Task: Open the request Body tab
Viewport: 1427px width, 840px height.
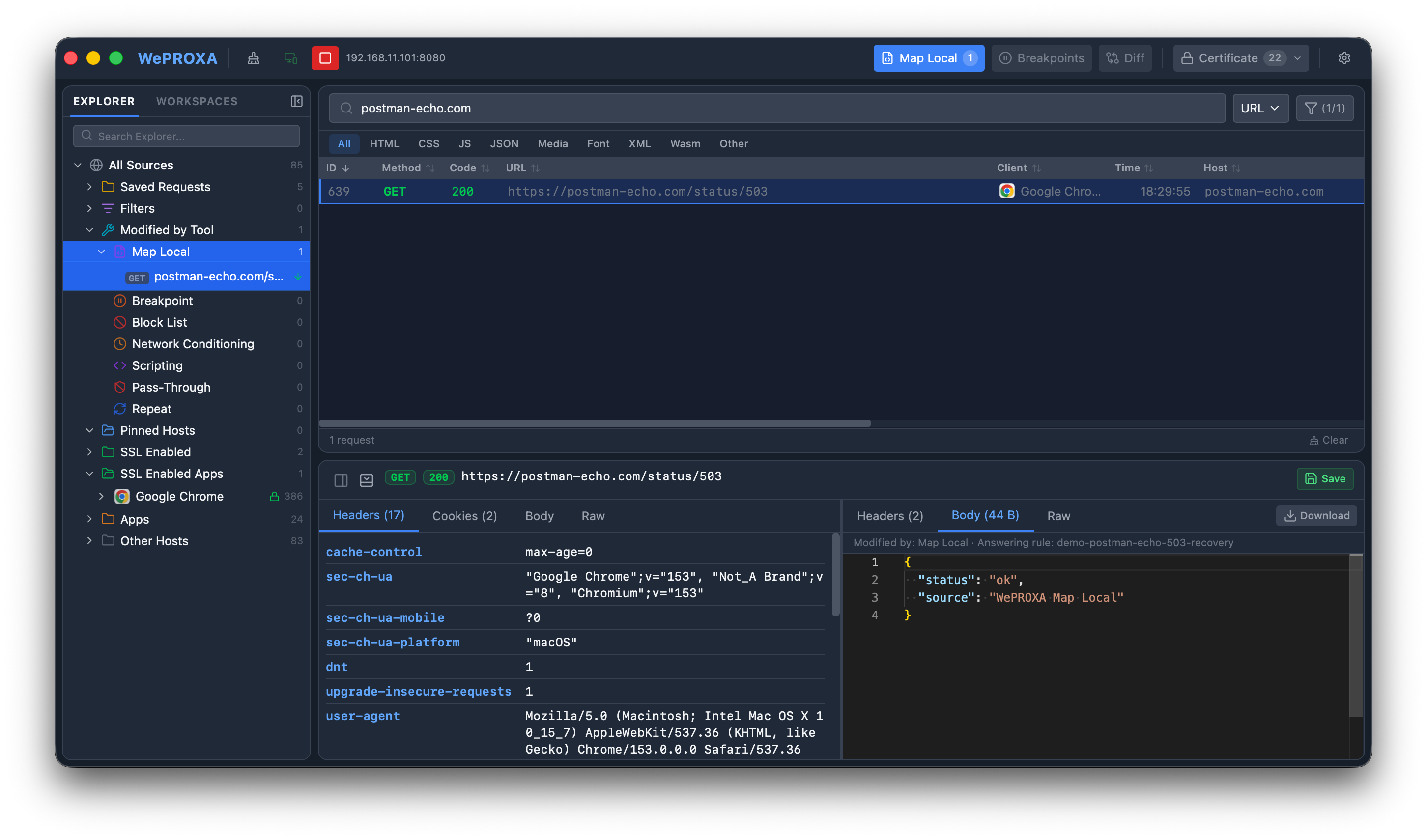Action: tap(539, 516)
